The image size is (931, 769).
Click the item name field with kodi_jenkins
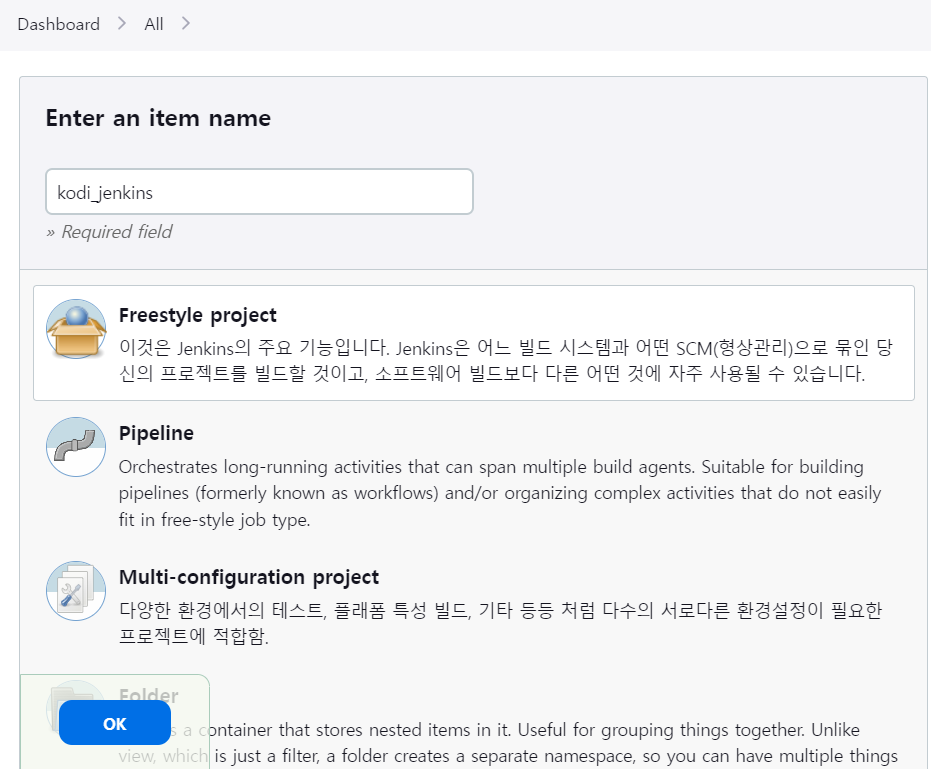[259, 192]
